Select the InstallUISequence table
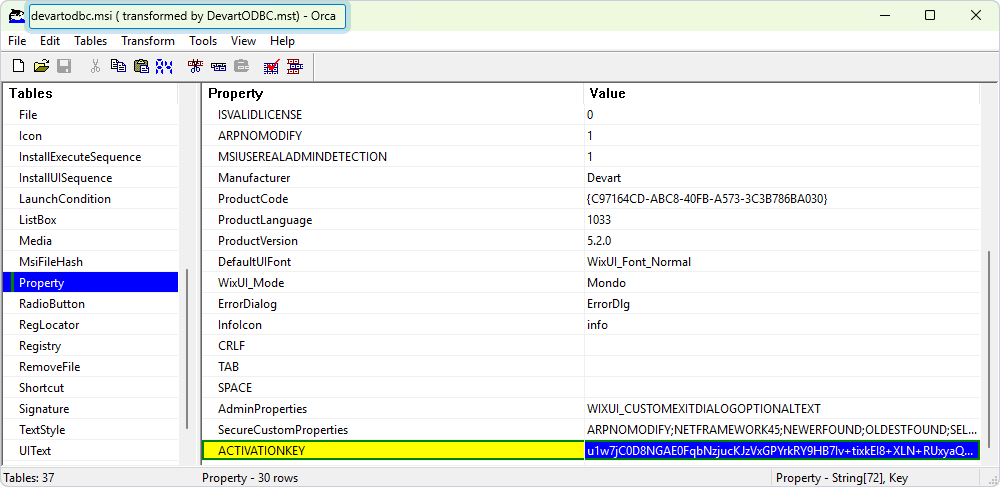Screen dimensions: 1000x487 point(91,178)
